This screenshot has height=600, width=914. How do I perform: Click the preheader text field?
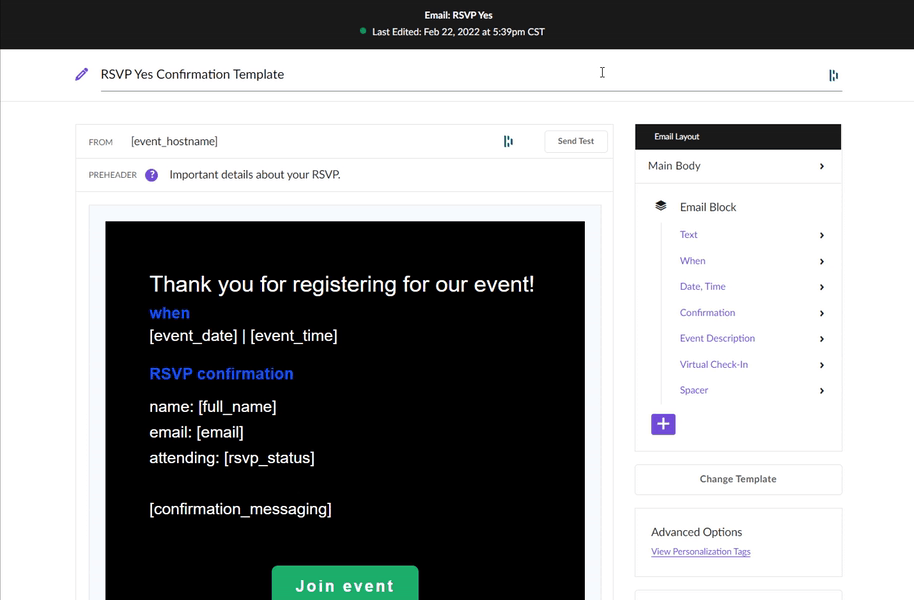[x=385, y=175]
